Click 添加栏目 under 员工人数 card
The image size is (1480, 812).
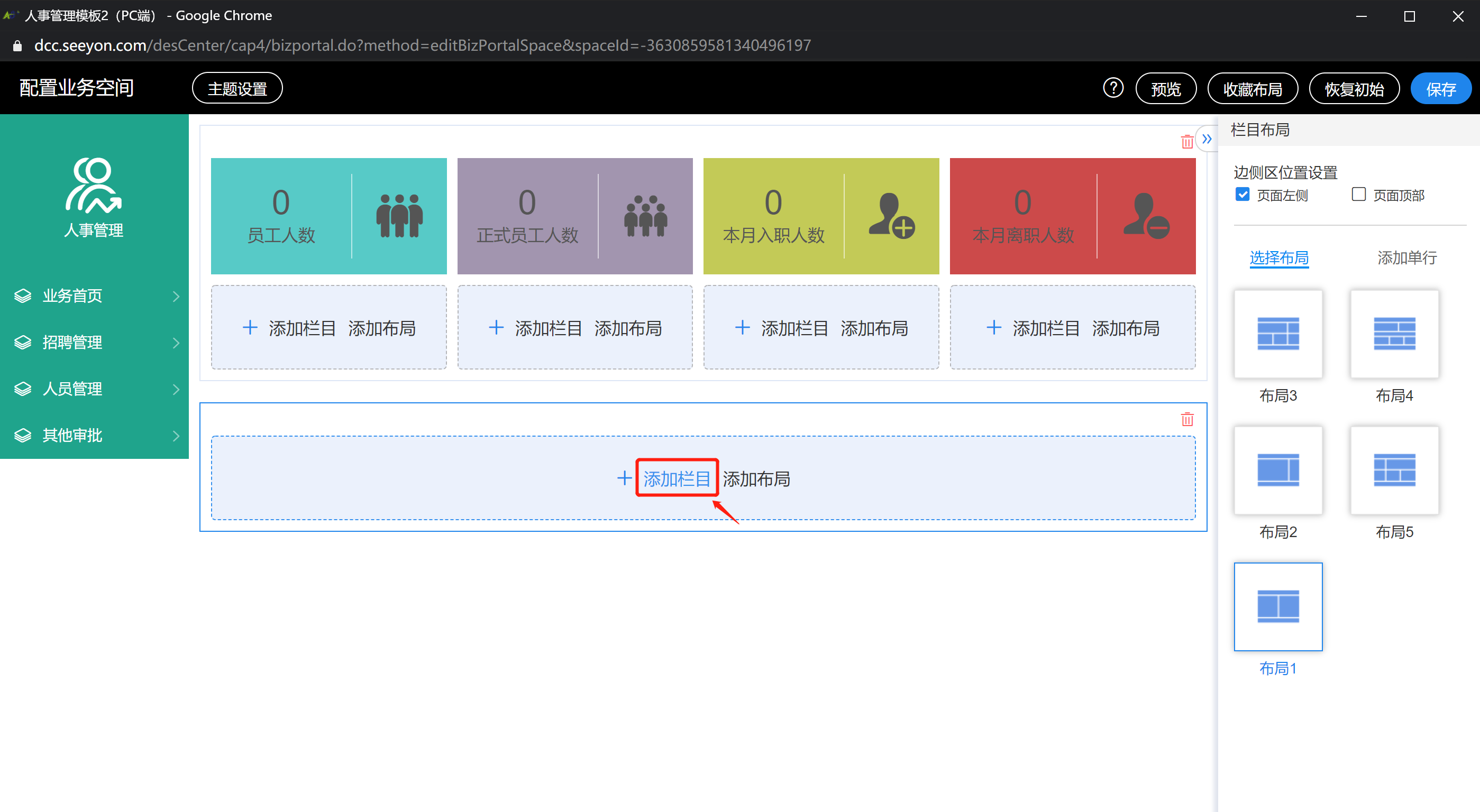click(x=302, y=328)
